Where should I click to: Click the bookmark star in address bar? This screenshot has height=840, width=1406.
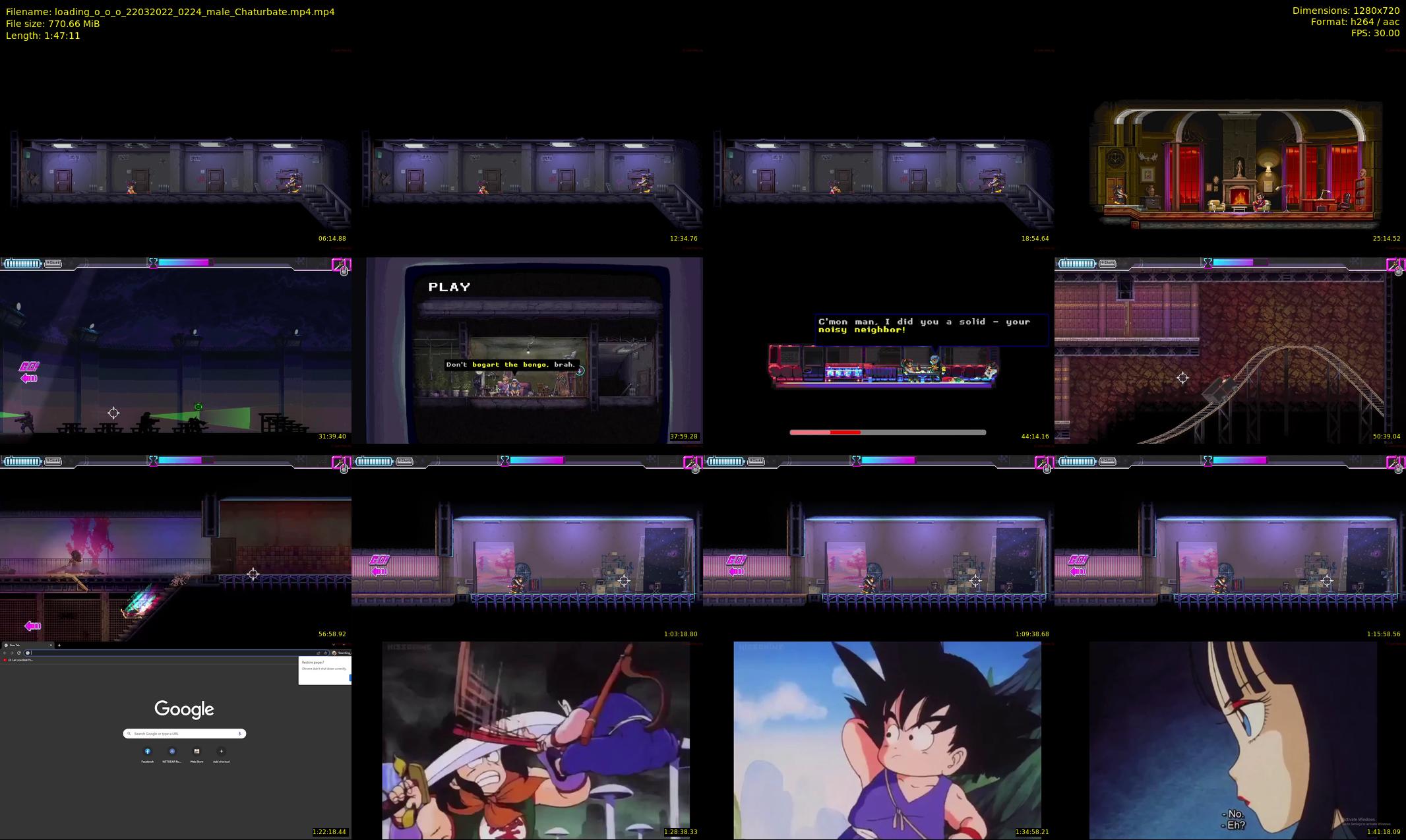click(x=325, y=653)
